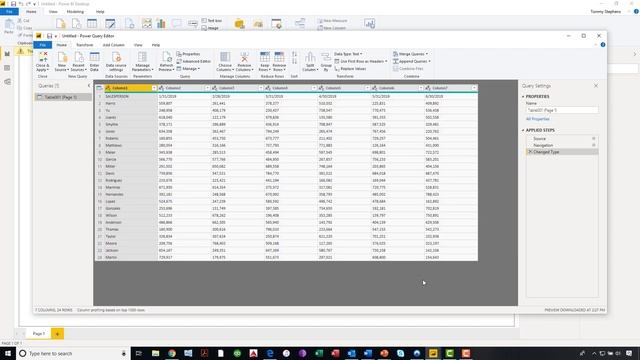The image size is (640, 360).
Task: Open the Manage dropdown in Query group
Action: point(189,69)
